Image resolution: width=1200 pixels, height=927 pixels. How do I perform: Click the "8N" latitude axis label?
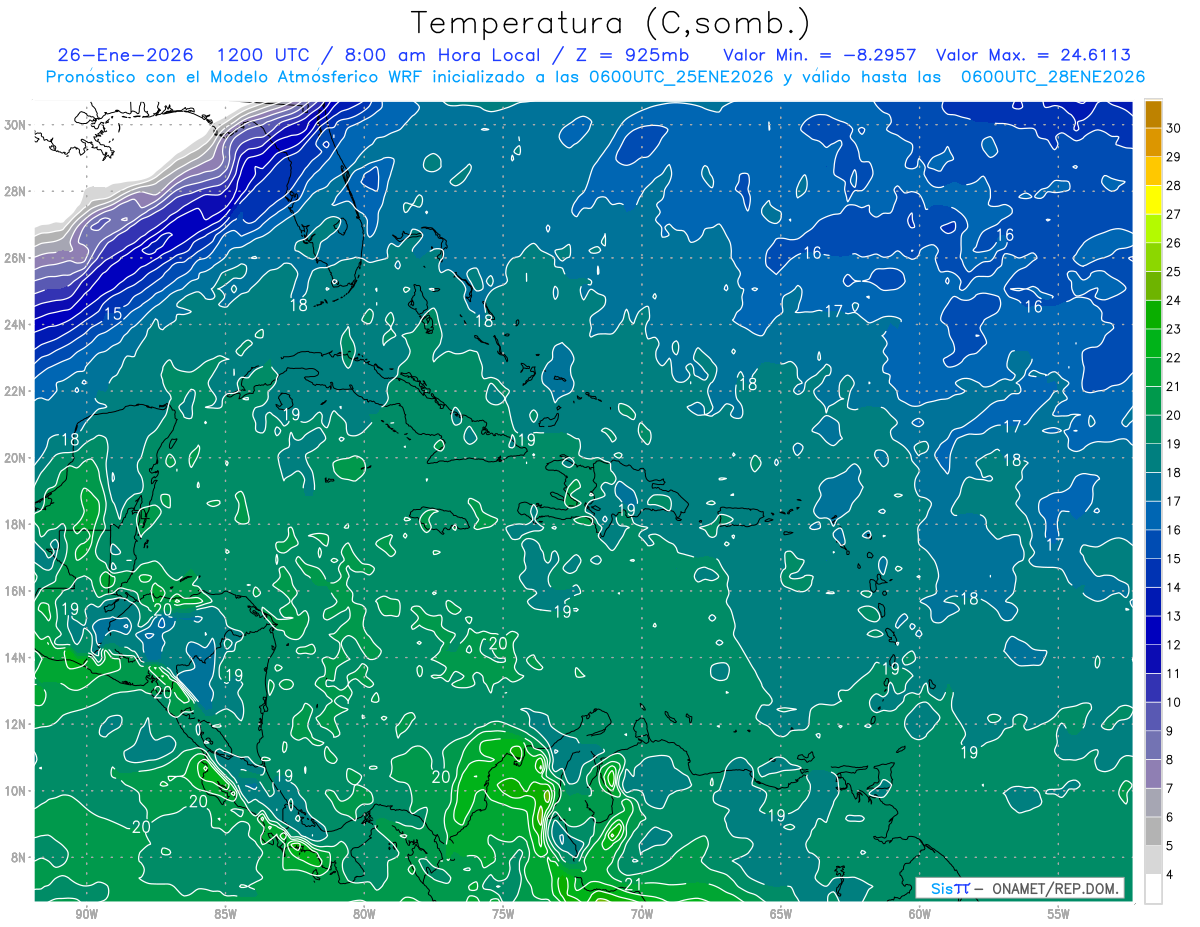click(x=19, y=857)
